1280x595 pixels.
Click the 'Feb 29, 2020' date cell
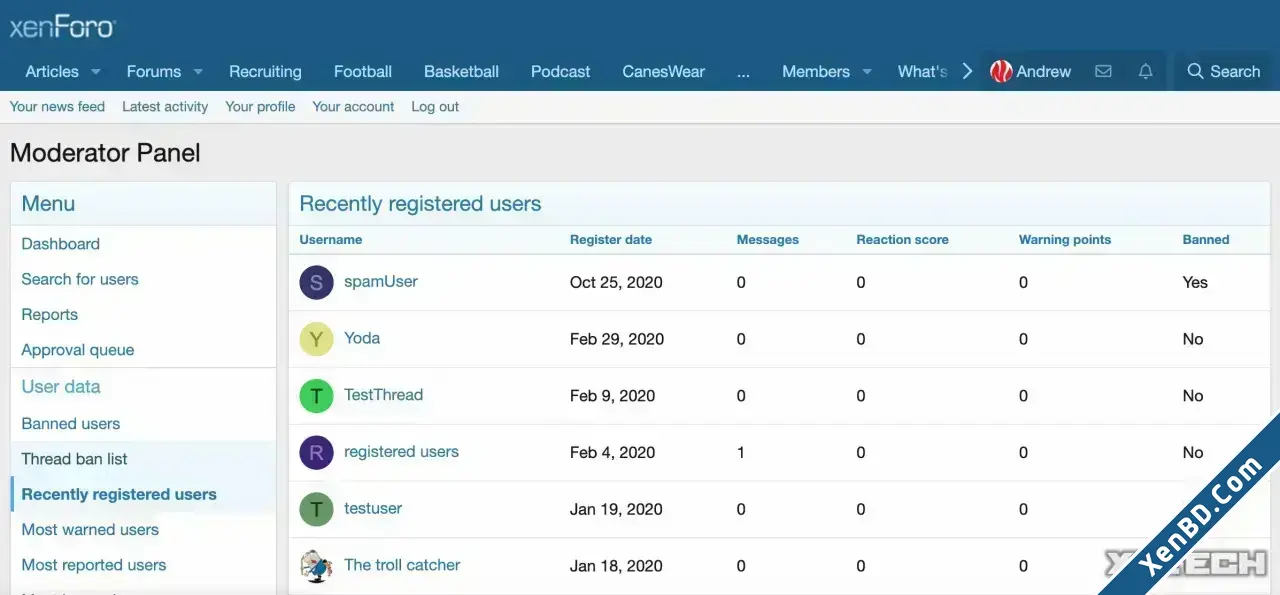617,339
